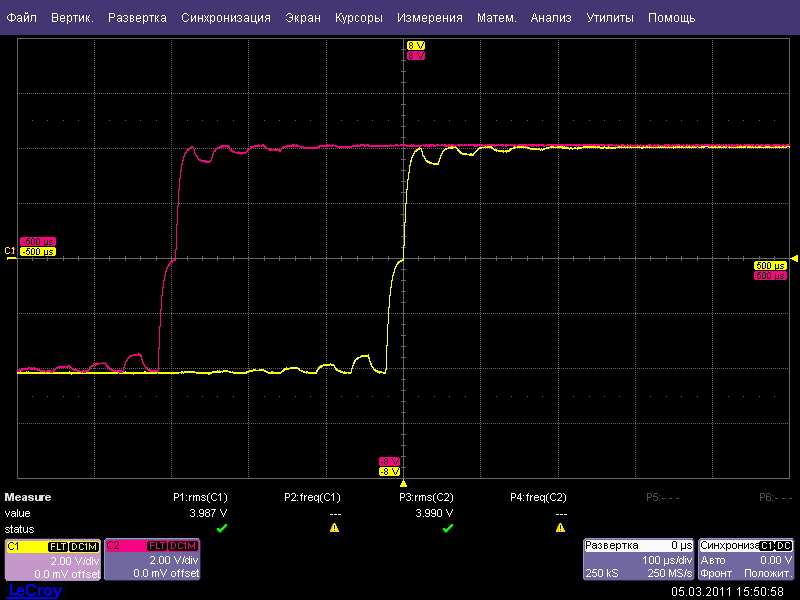Click the warning icon under P2:freq(C1)

pos(334,528)
